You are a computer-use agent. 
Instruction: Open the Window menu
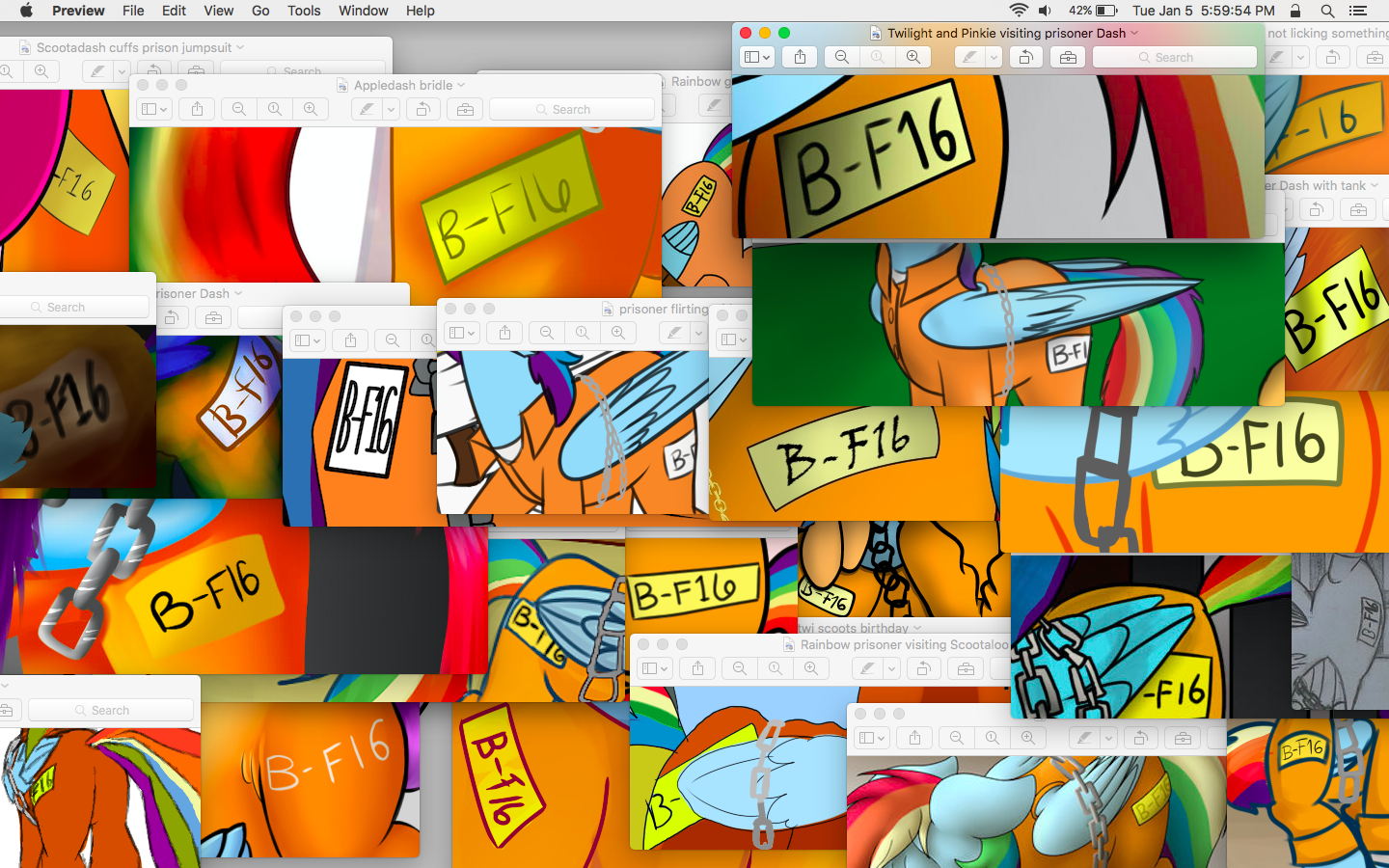point(364,11)
